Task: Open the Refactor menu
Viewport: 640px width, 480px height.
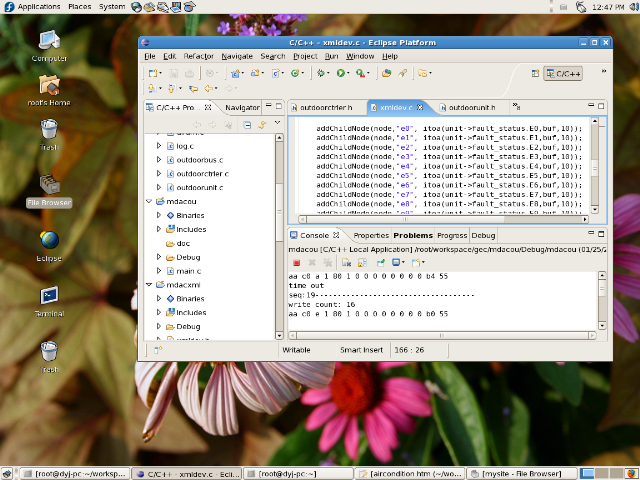Action: tap(198, 56)
